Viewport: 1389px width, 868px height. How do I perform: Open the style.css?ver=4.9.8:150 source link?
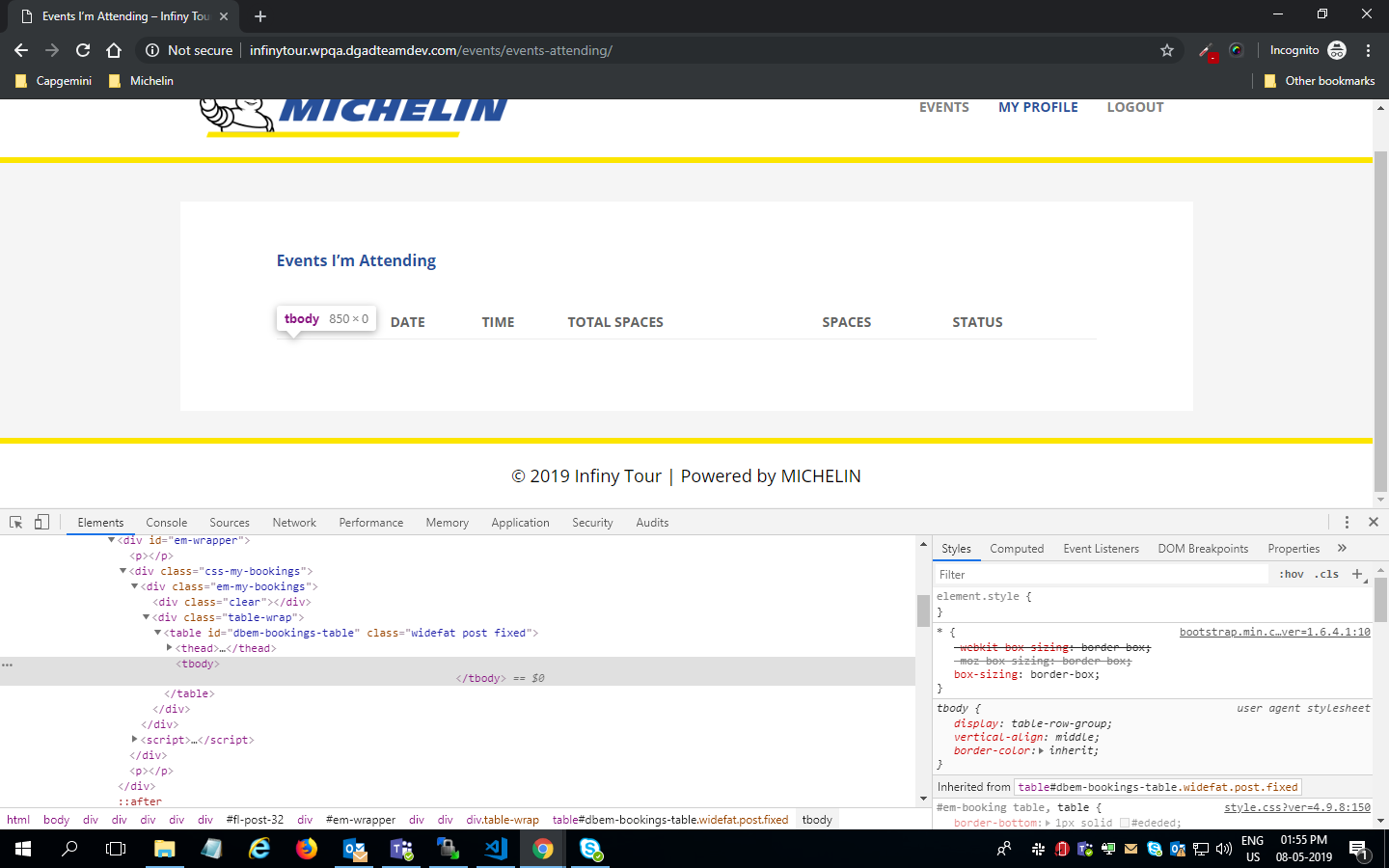pos(1297,807)
